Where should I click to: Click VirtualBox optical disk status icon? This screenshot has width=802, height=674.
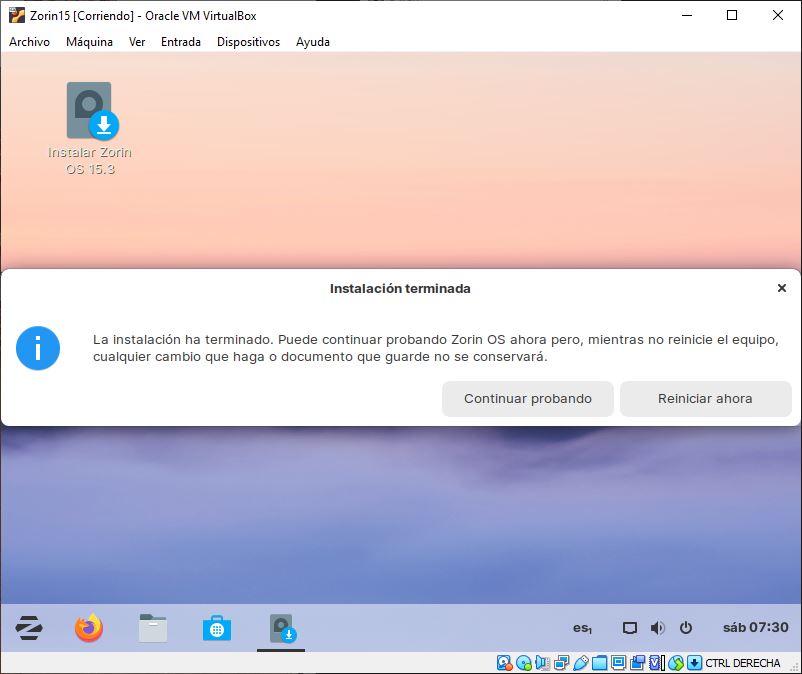tap(523, 663)
